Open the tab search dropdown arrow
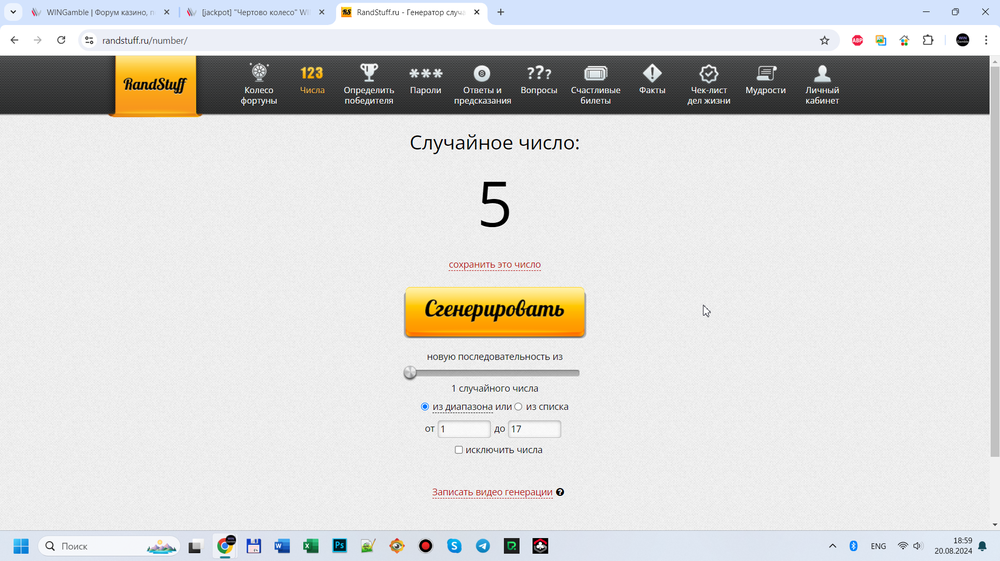1000x561 pixels. pyautogui.click(x=13, y=12)
